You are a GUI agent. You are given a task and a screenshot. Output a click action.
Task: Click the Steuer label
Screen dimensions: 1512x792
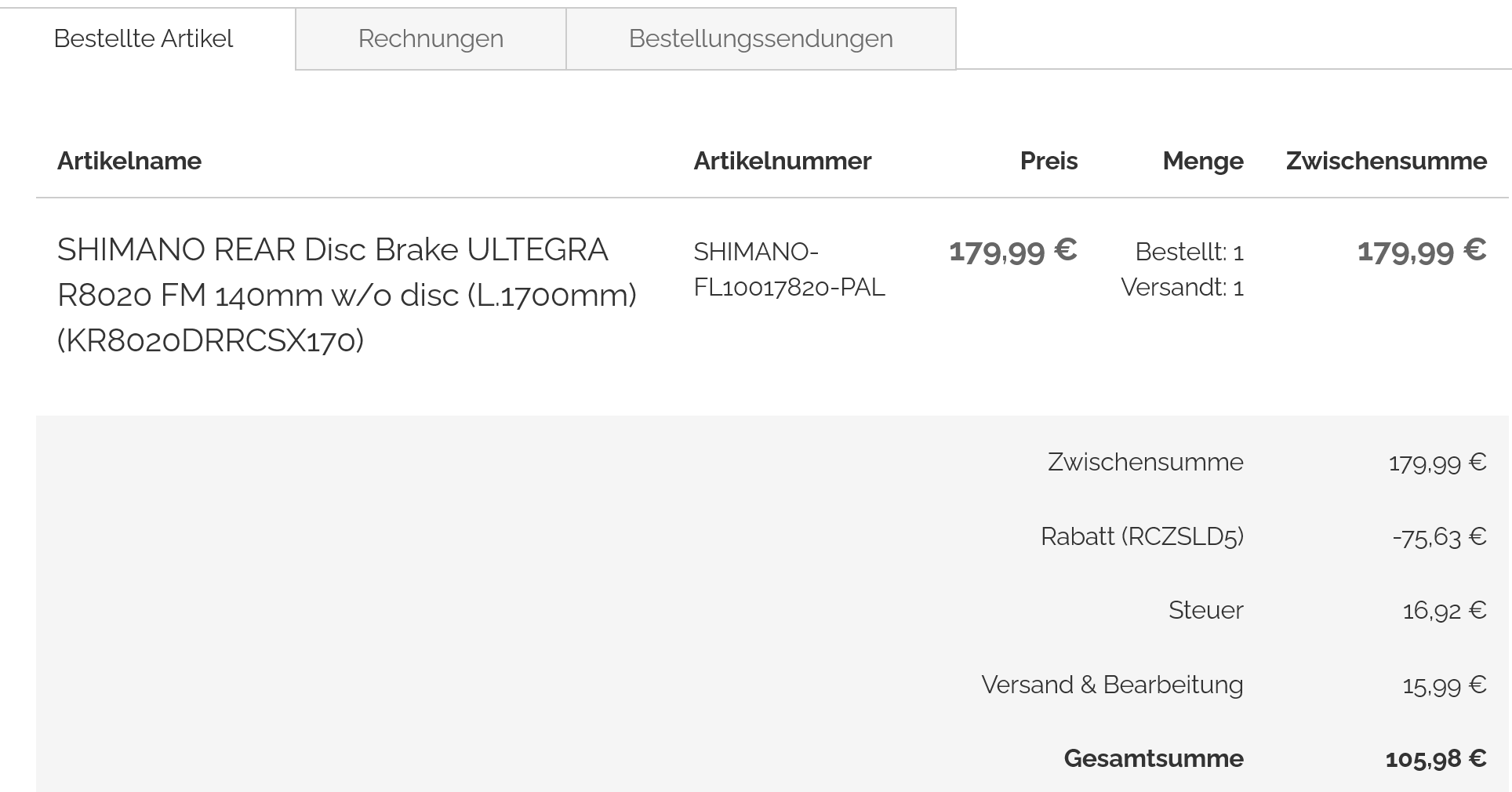[1205, 610]
